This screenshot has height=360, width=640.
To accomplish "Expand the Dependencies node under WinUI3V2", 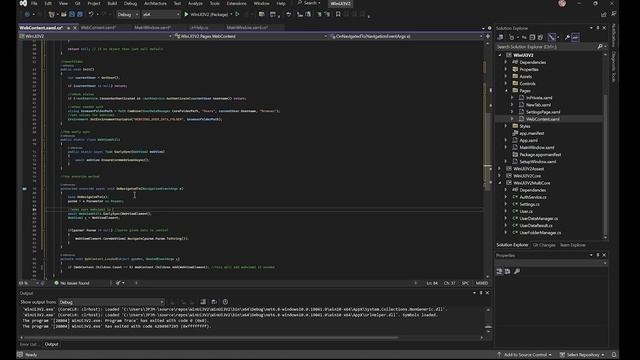I will pyautogui.click(x=506, y=62).
